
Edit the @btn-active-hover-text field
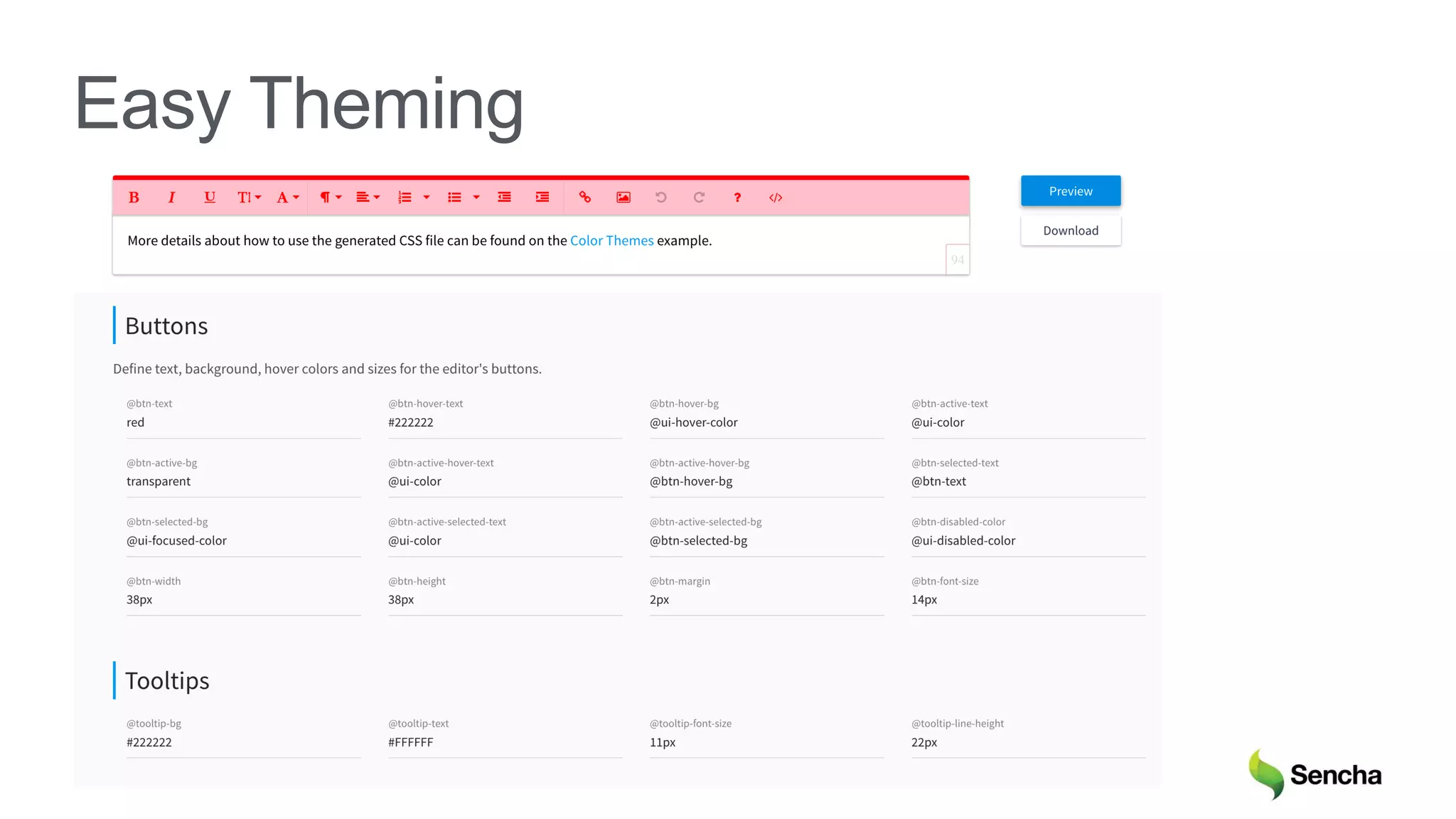click(x=505, y=481)
